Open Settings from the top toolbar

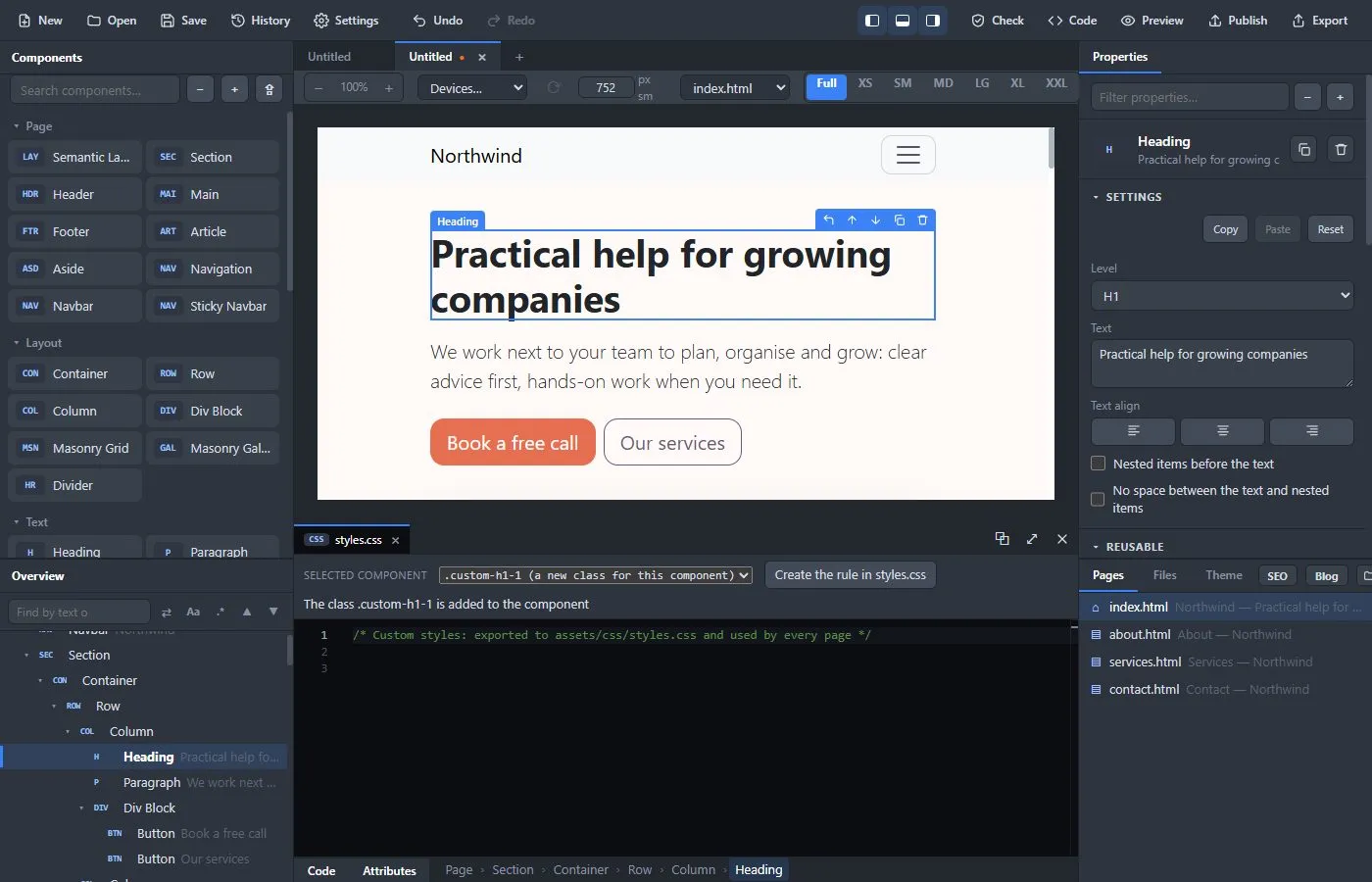click(346, 21)
